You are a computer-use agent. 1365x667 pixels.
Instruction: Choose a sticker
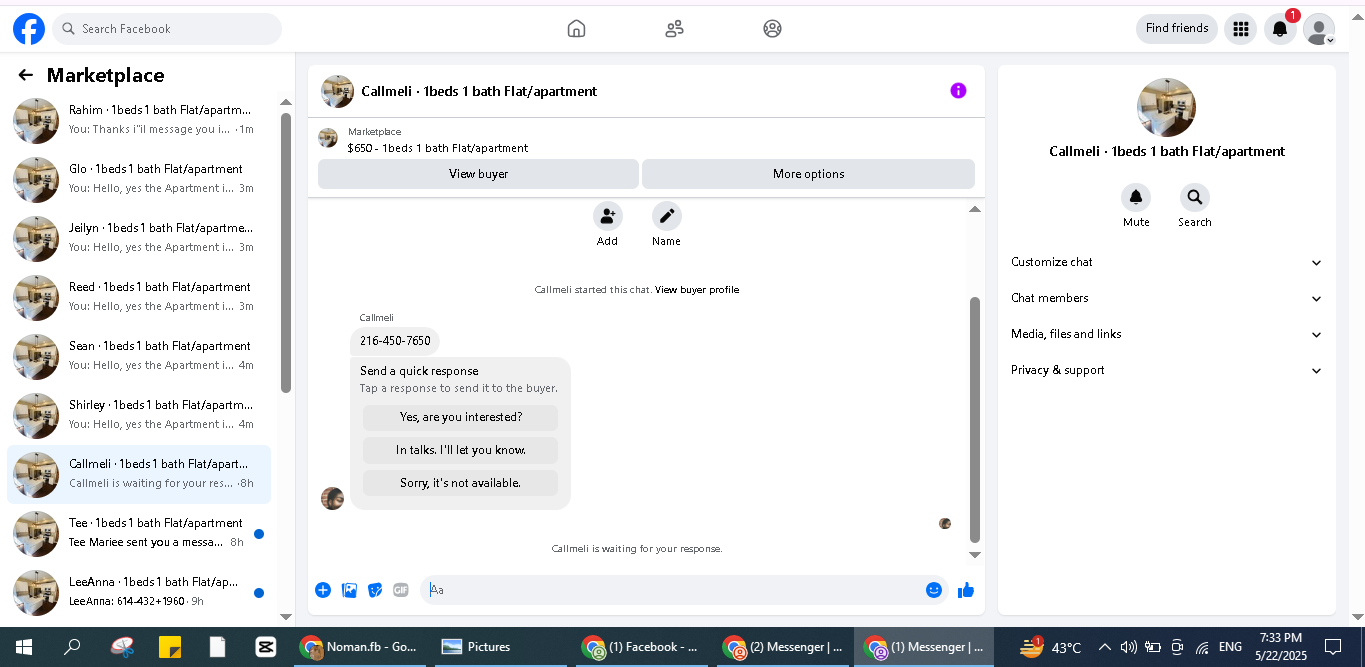pos(375,590)
